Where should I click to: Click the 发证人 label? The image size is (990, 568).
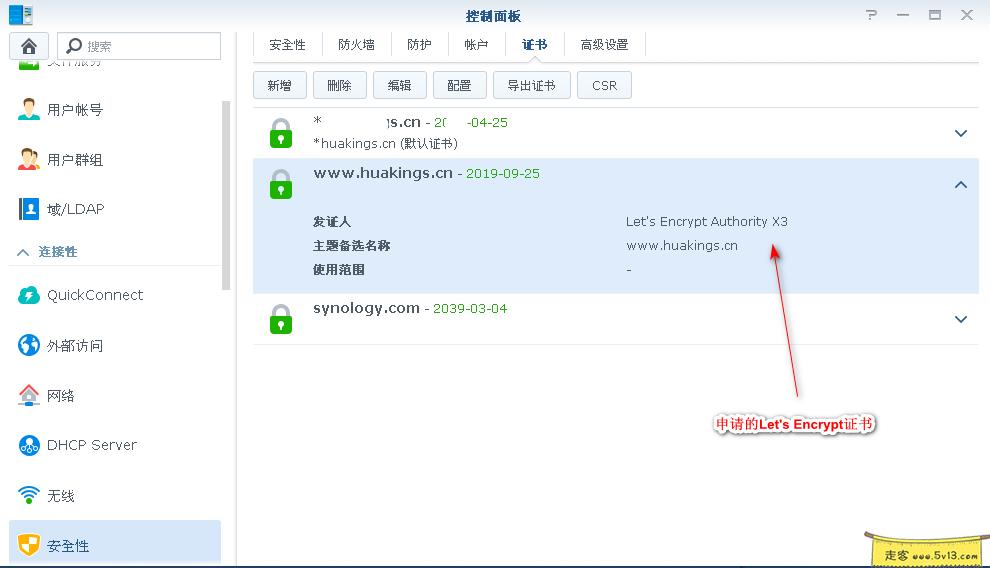(x=331, y=222)
